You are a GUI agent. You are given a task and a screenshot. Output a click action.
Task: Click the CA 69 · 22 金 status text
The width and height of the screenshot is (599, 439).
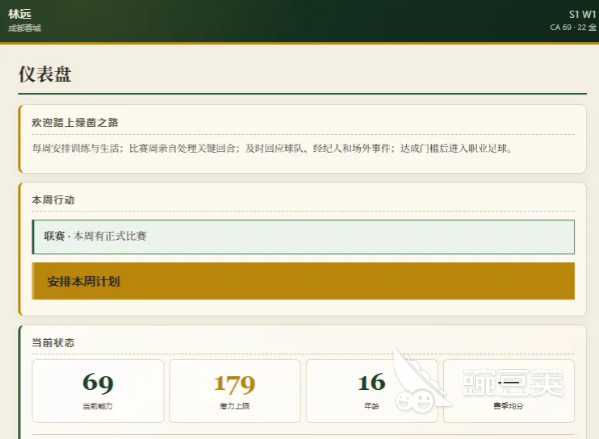pyautogui.click(x=573, y=28)
